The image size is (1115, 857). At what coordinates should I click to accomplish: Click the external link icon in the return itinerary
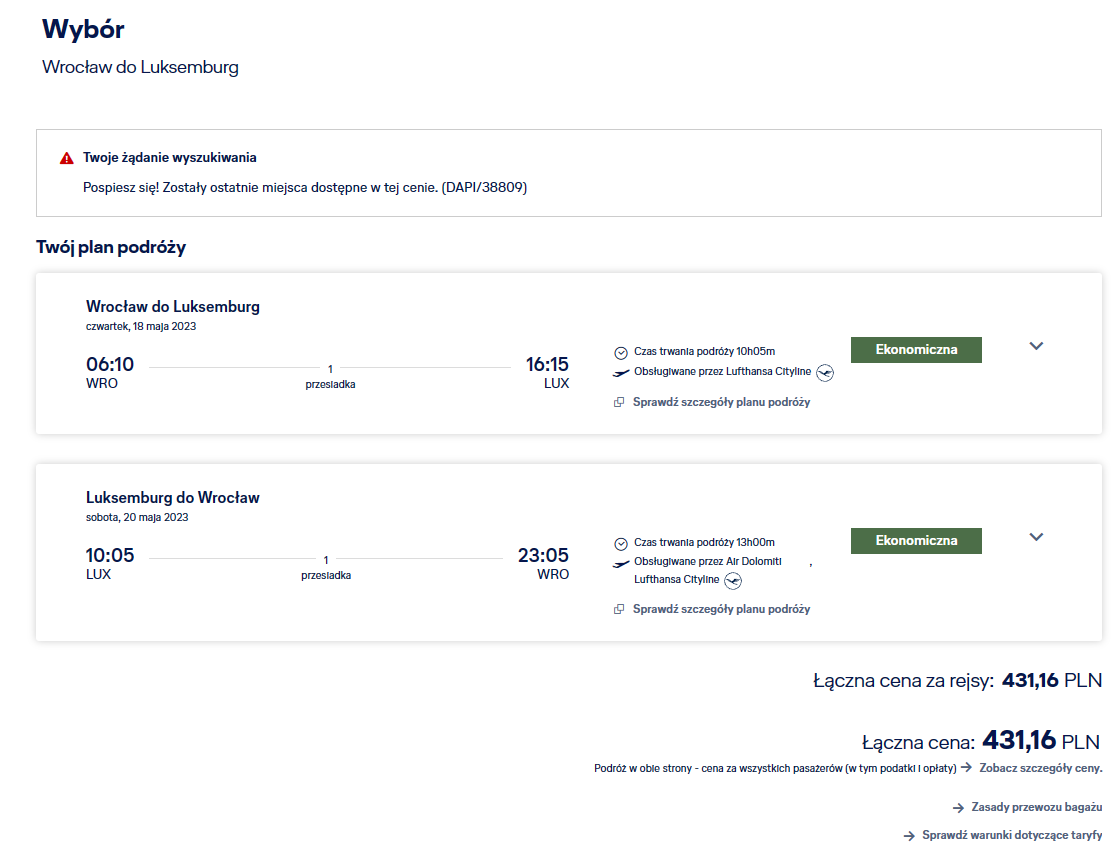tap(619, 610)
